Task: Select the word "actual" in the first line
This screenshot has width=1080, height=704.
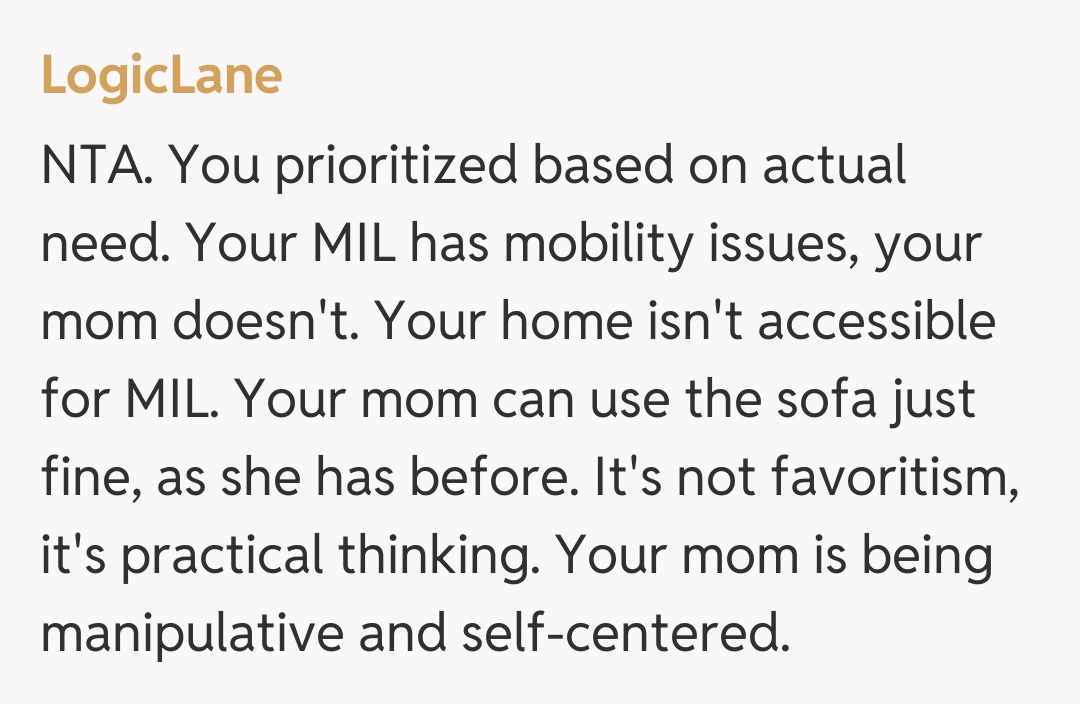Action: click(x=834, y=167)
